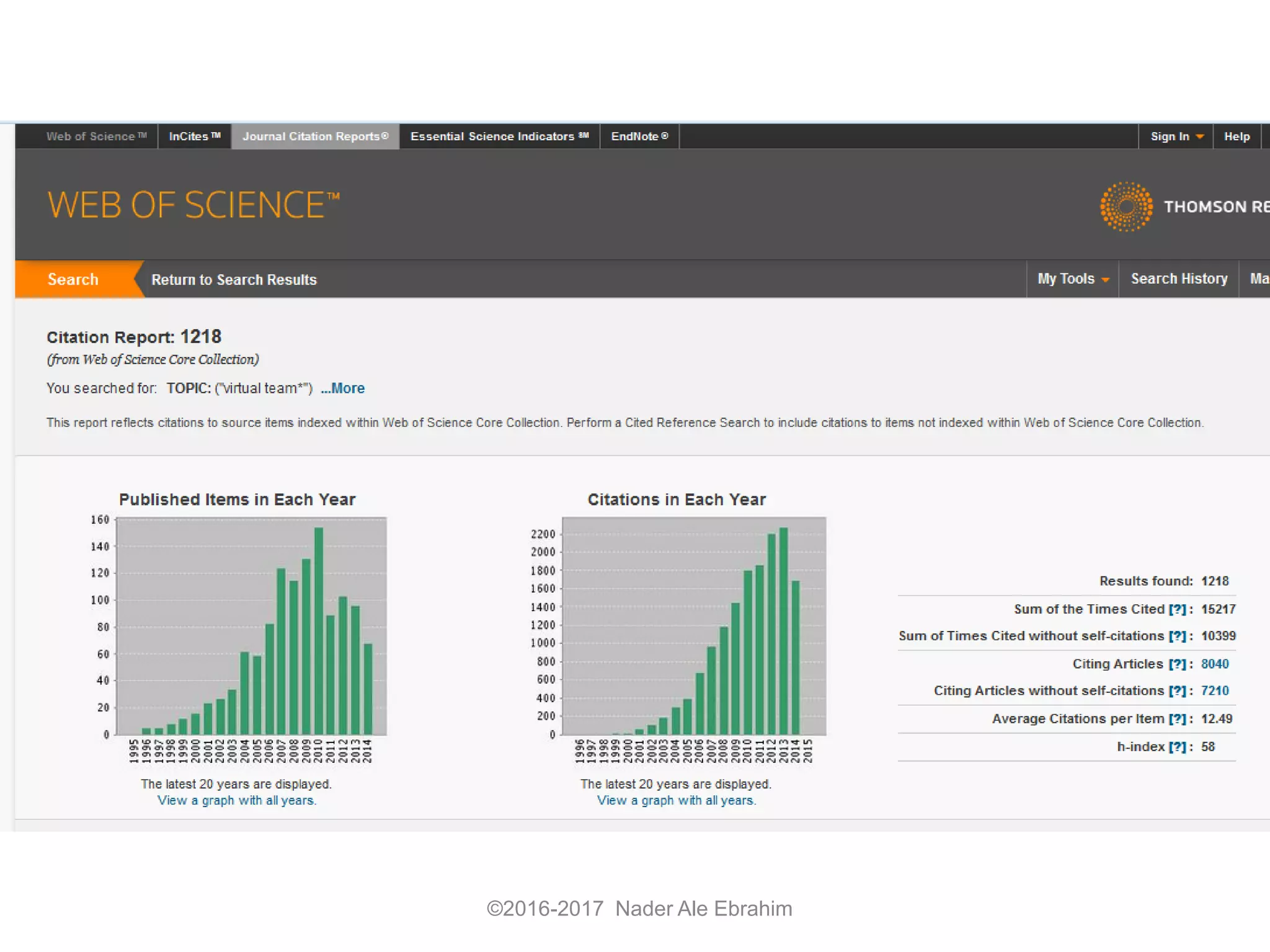The height and width of the screenshot is (952, 1270).
Task: Switch to Journal Citation Reports tab
Action: coord(315,136)
